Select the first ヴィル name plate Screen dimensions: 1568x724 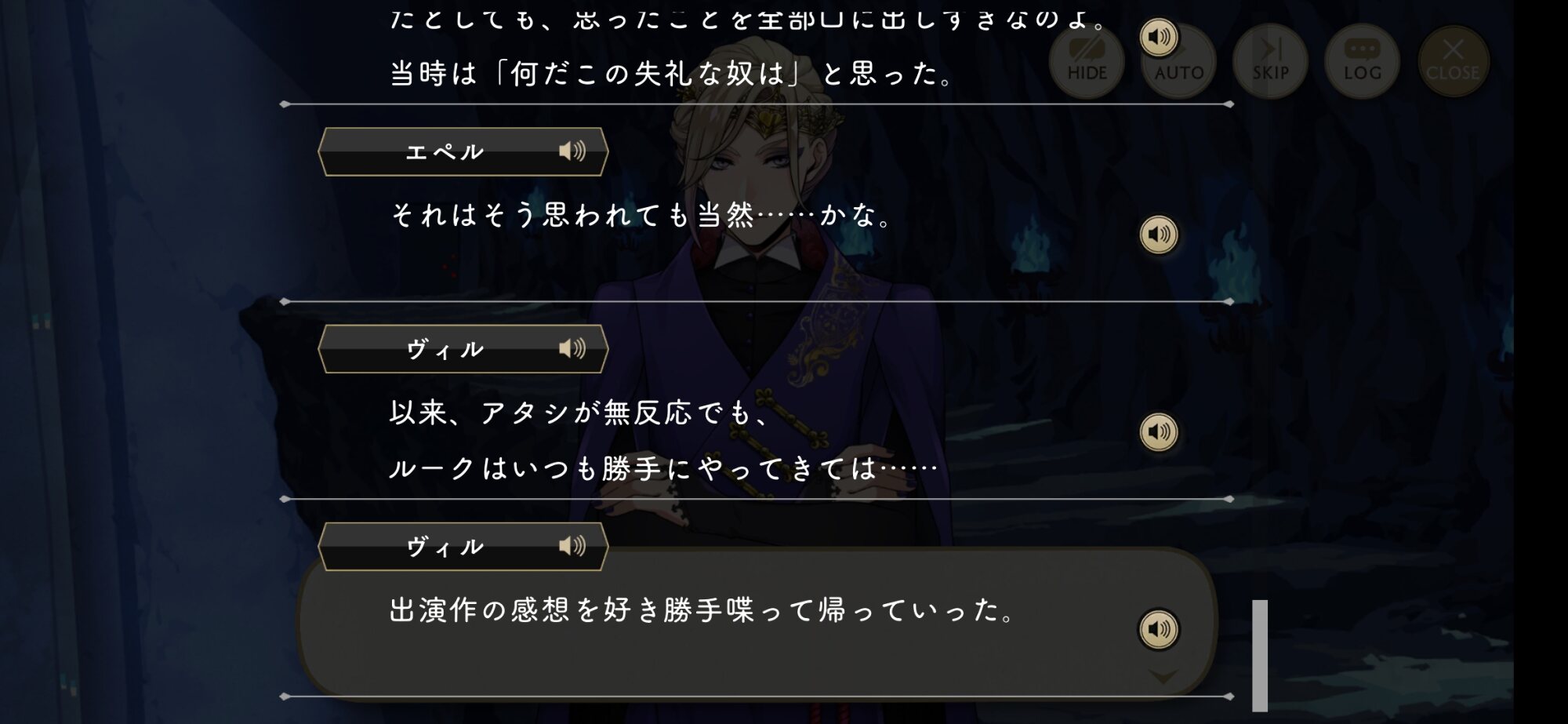(463, 349)
